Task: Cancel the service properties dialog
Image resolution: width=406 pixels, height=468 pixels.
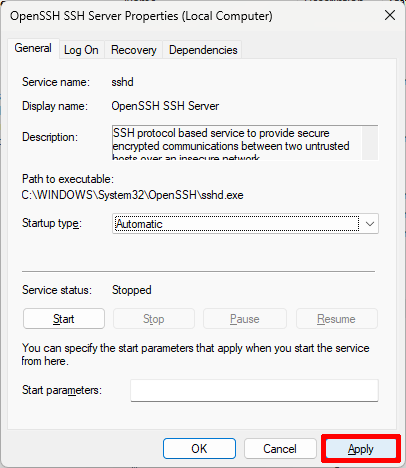Action: (280, 449)
